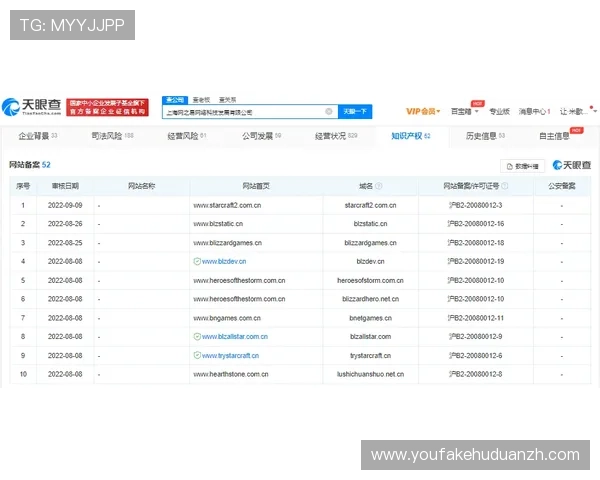
Task: Click domain cell blizzardhero.net.cn
Action: [x=370, y=299]
